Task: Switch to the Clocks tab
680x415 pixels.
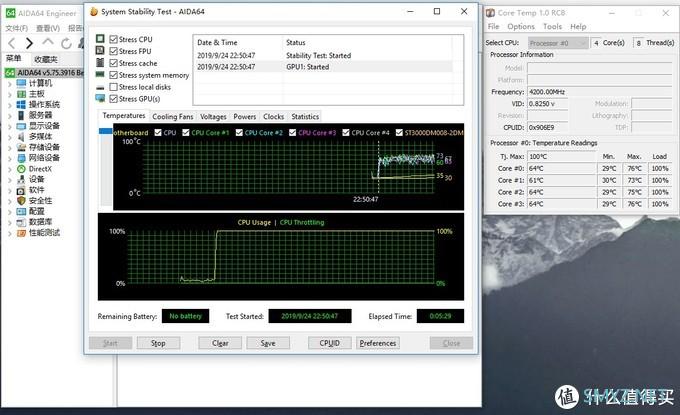Action: [273, 116]
